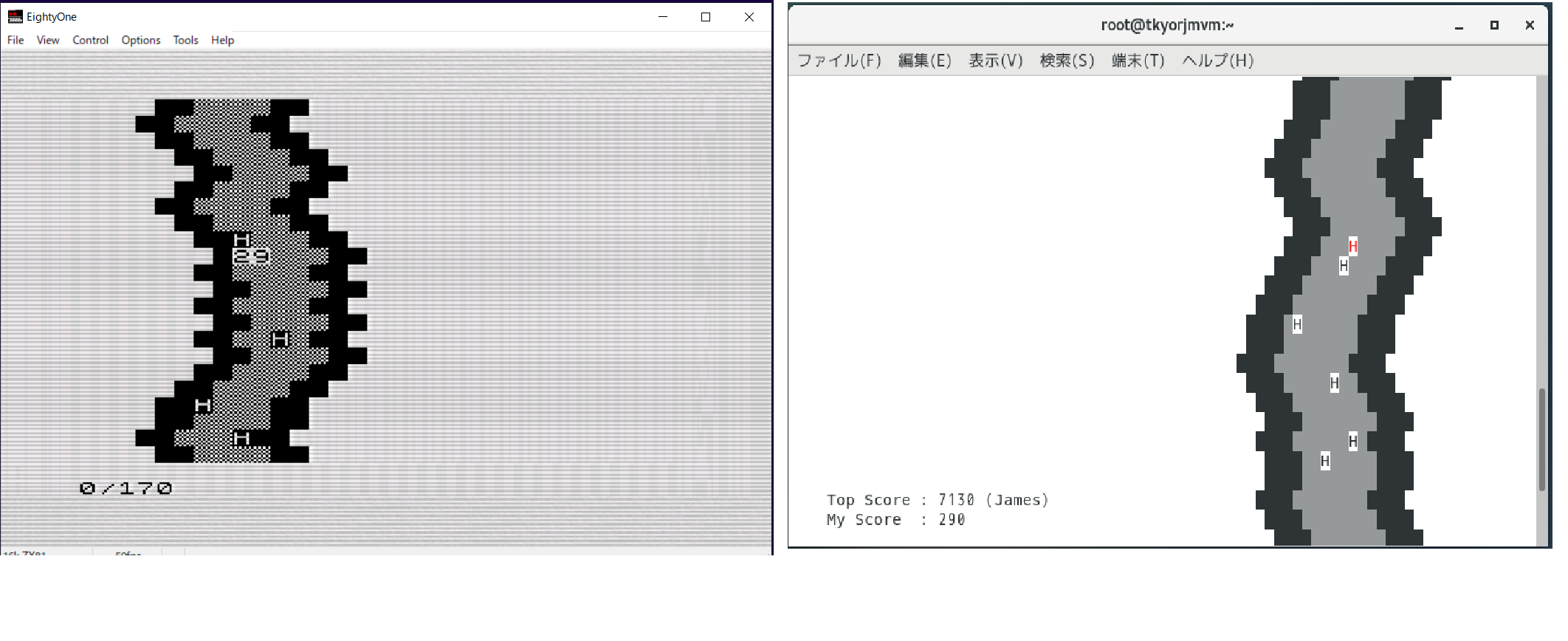The image size is (1568, 641).
Task: Open the 編集(E) menu in terminal
Action: (x=924, y=61)
